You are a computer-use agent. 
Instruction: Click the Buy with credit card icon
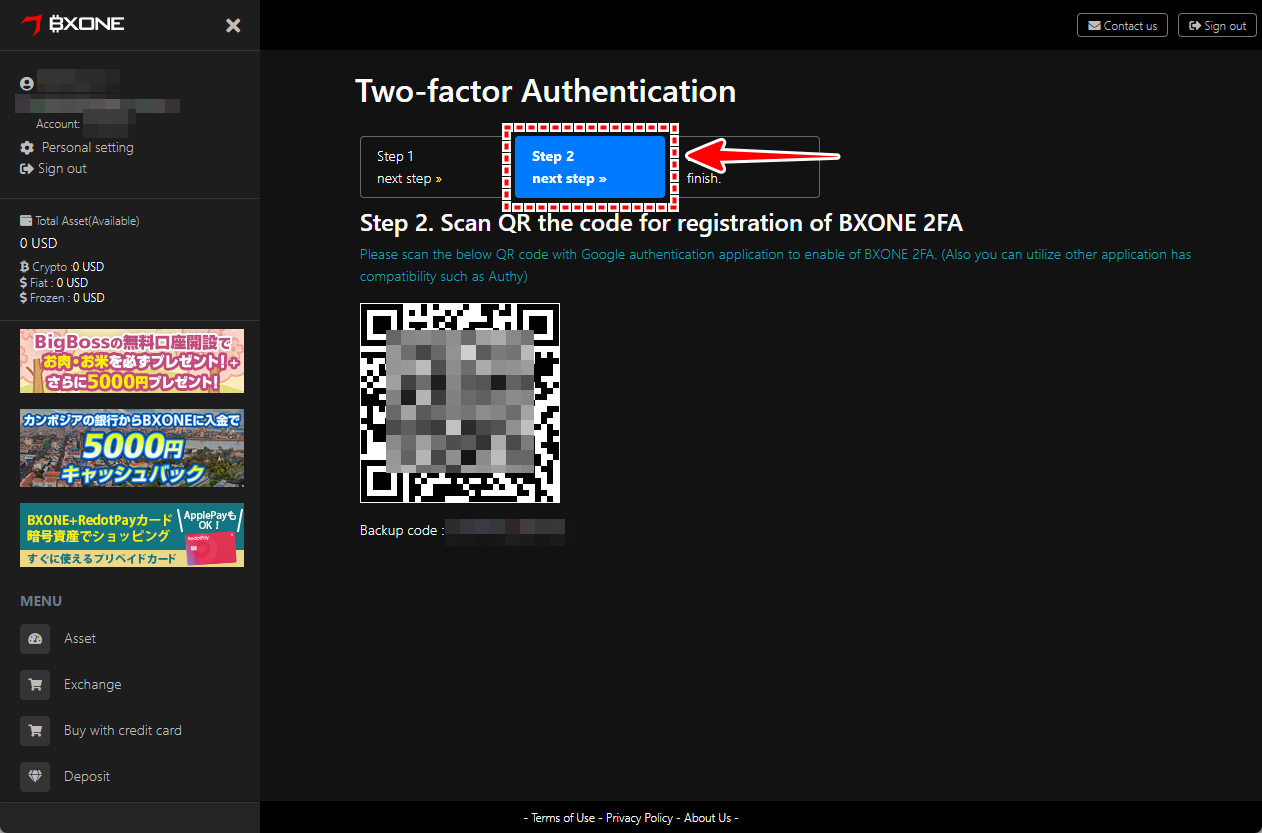point(35,731)
